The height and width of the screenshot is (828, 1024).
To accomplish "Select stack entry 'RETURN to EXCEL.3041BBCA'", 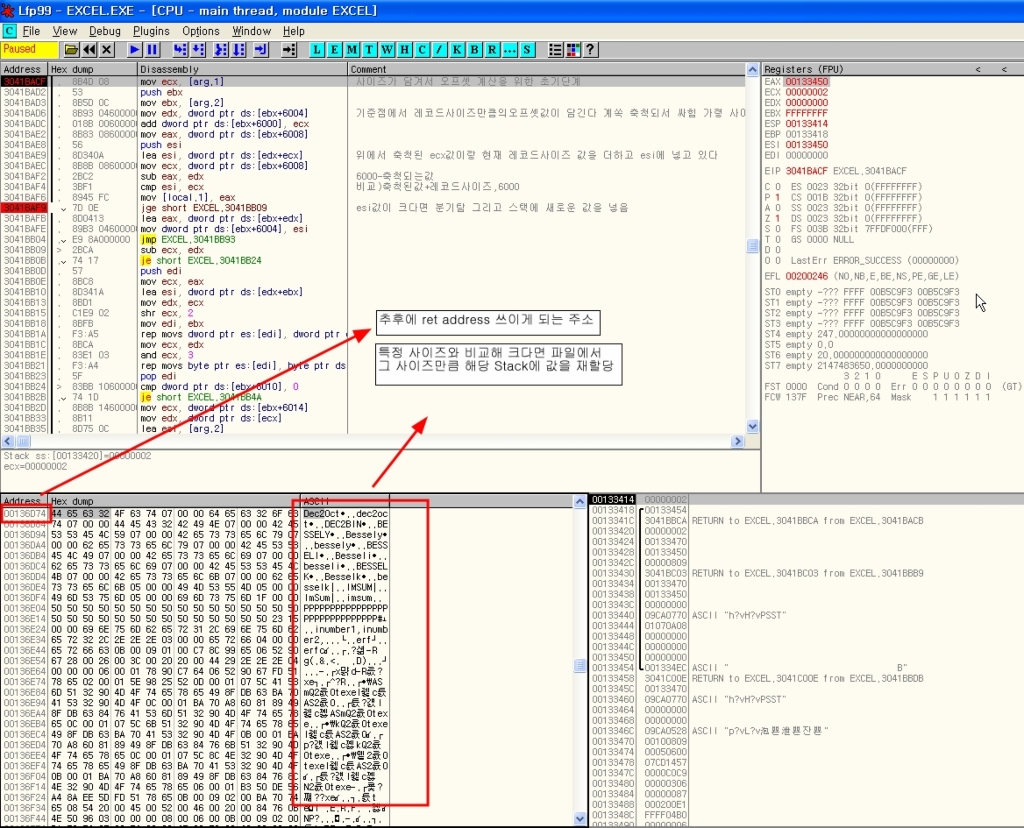I will coord(807,520).
